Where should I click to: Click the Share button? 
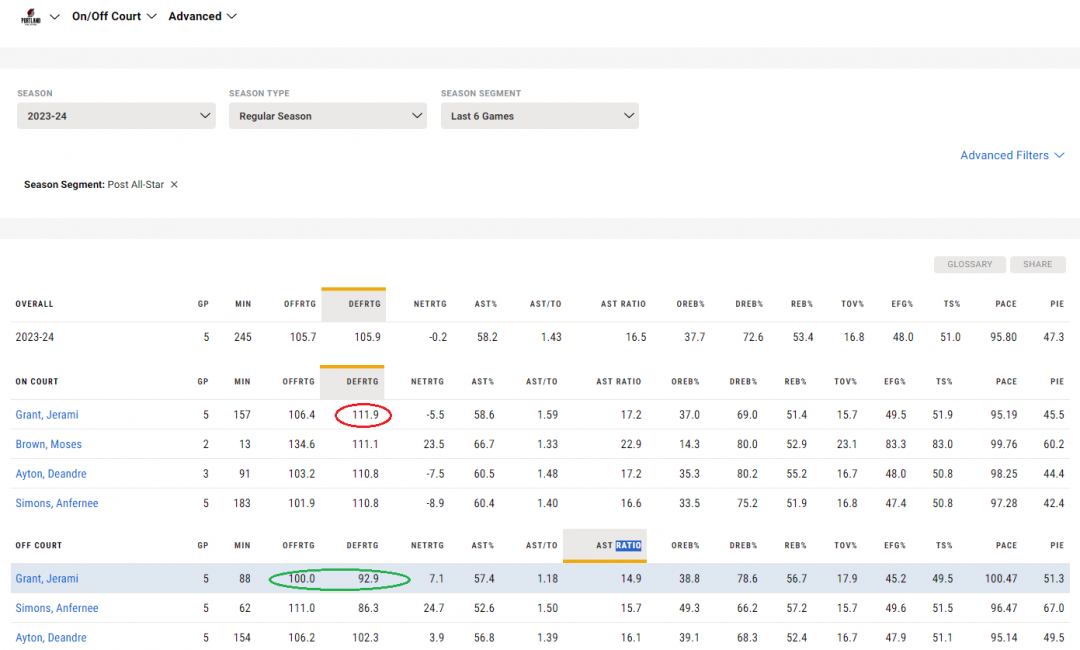point(1038,264)
